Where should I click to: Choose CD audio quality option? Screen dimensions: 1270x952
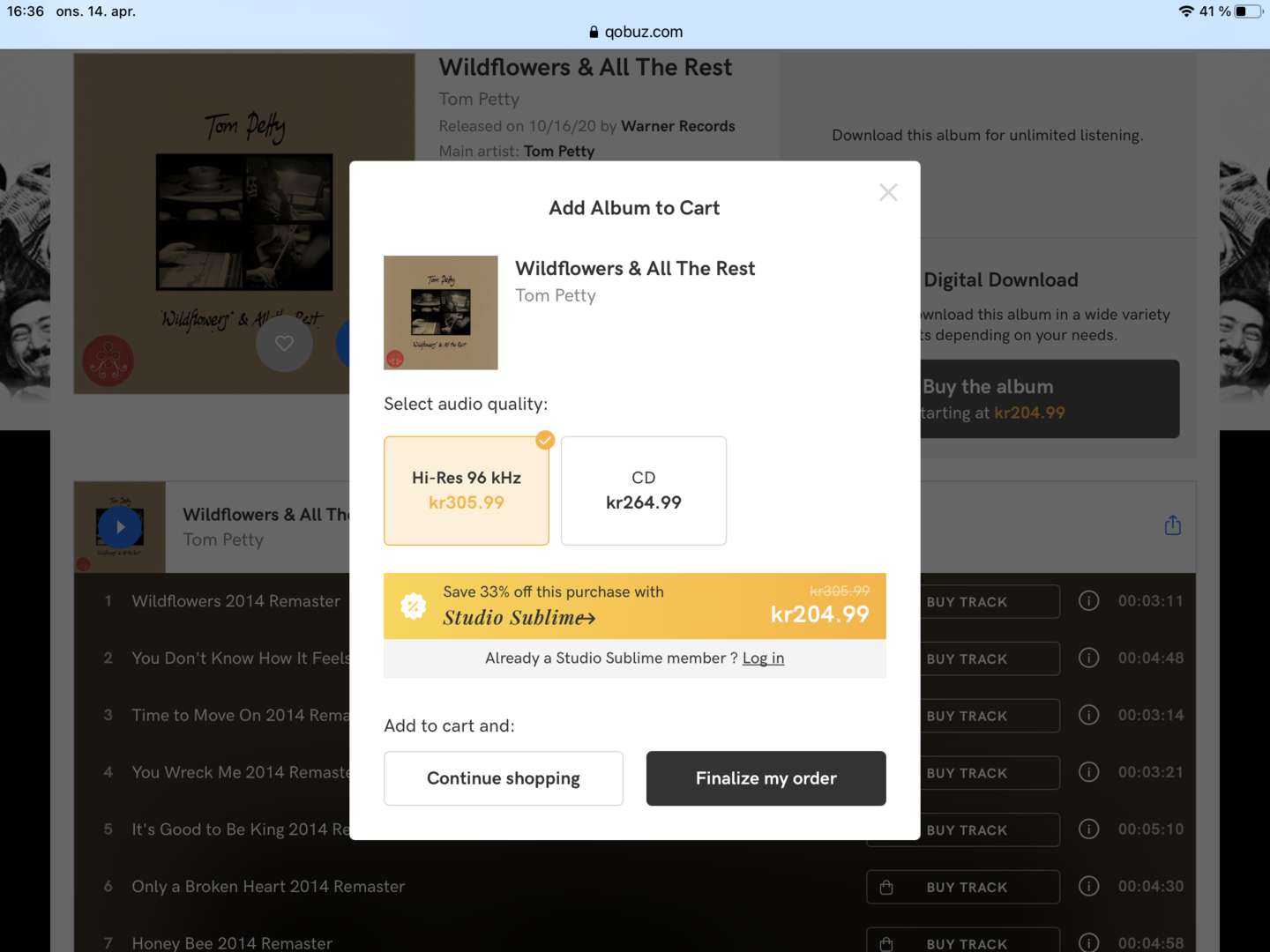(x=644, y=491)
